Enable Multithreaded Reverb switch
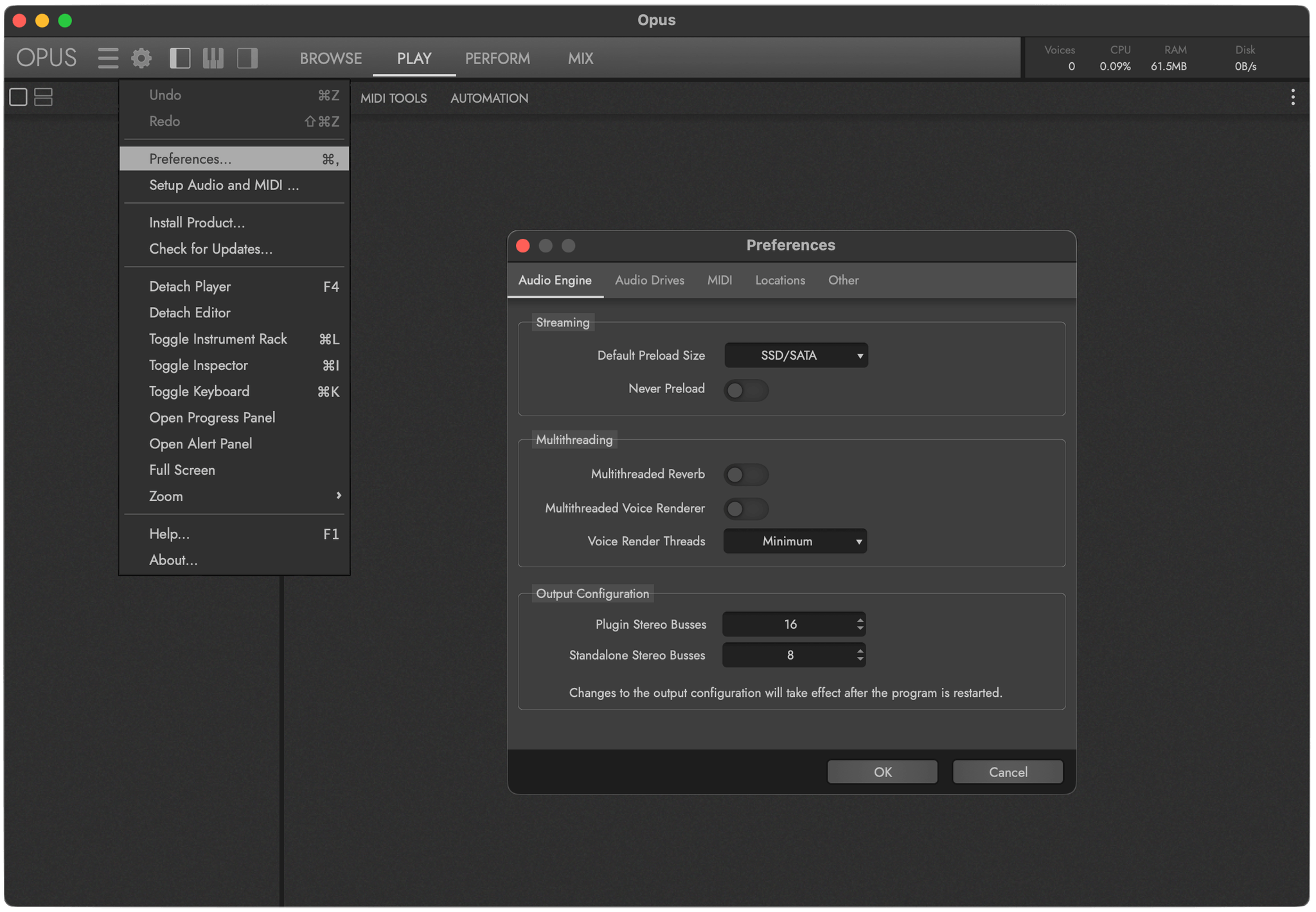The height and width of the screenshot is (912, 1316). [746, 475]
